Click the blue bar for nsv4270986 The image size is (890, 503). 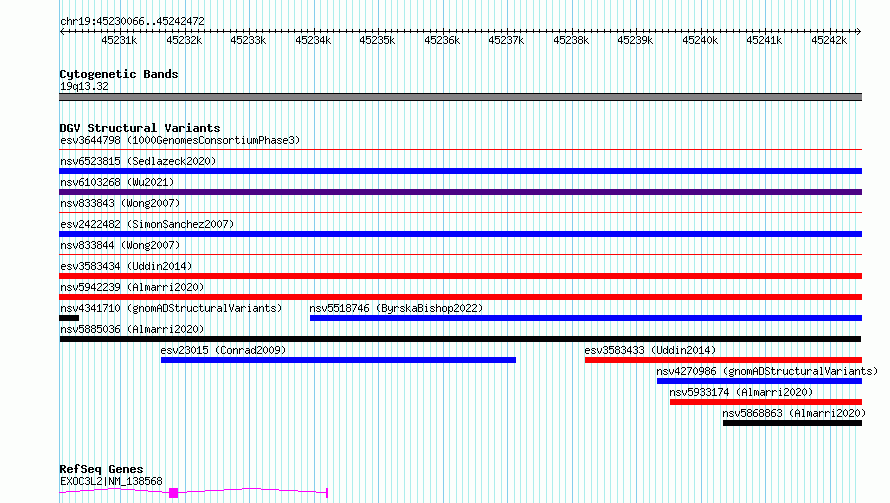point(759,381)
